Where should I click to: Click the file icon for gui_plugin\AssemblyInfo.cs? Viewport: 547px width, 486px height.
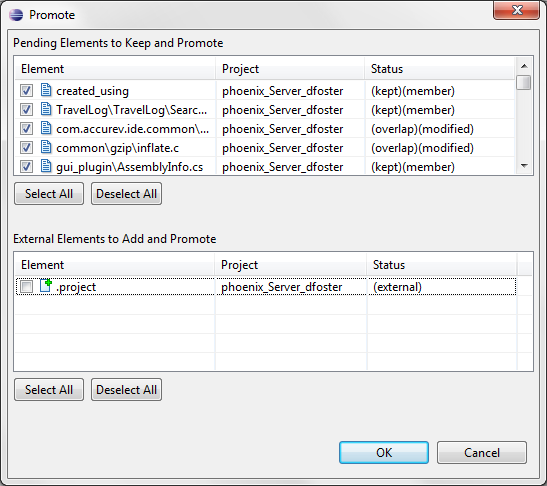(x=46, y=166)
